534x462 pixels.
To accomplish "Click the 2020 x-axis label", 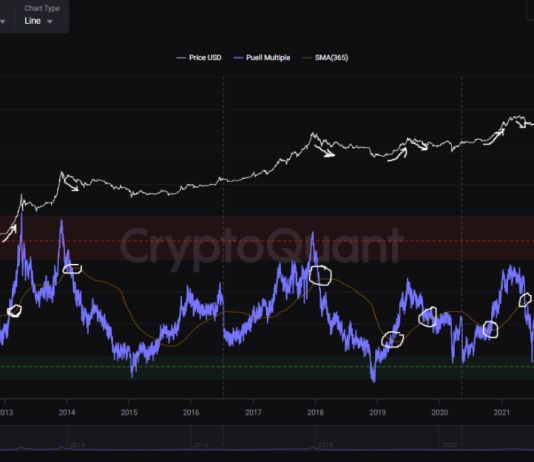I will (x=440, y=412).
